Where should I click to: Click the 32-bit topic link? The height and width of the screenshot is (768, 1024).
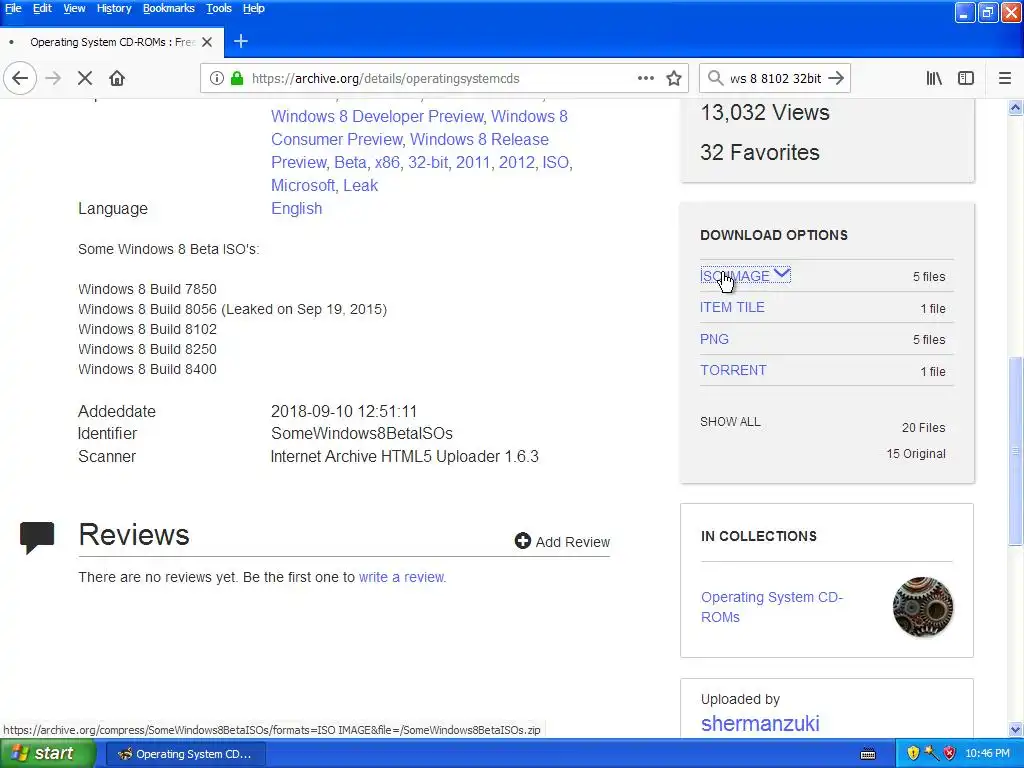click(429, 163)
